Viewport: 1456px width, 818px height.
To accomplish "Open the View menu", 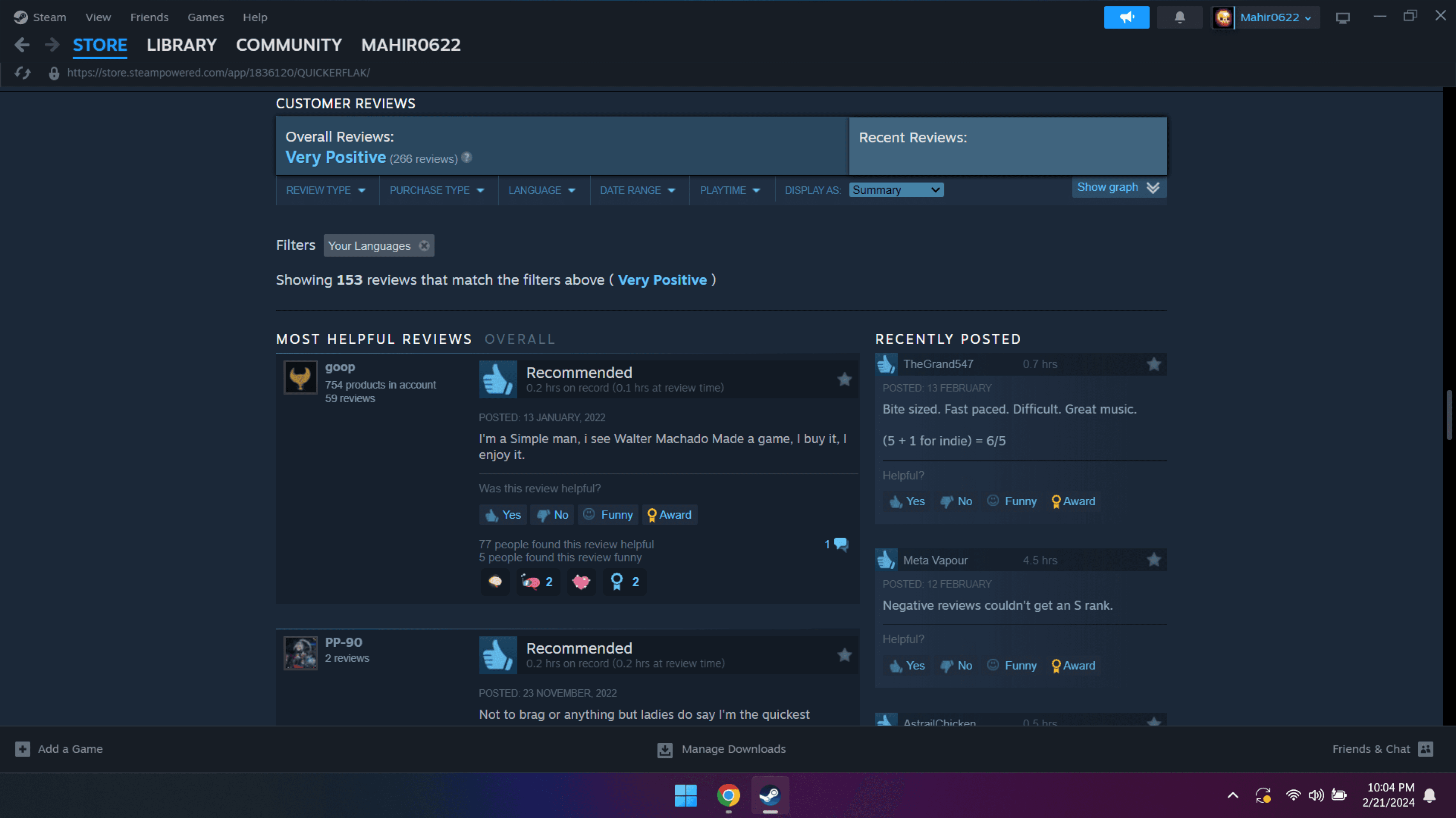I will (x=98, y=17).
